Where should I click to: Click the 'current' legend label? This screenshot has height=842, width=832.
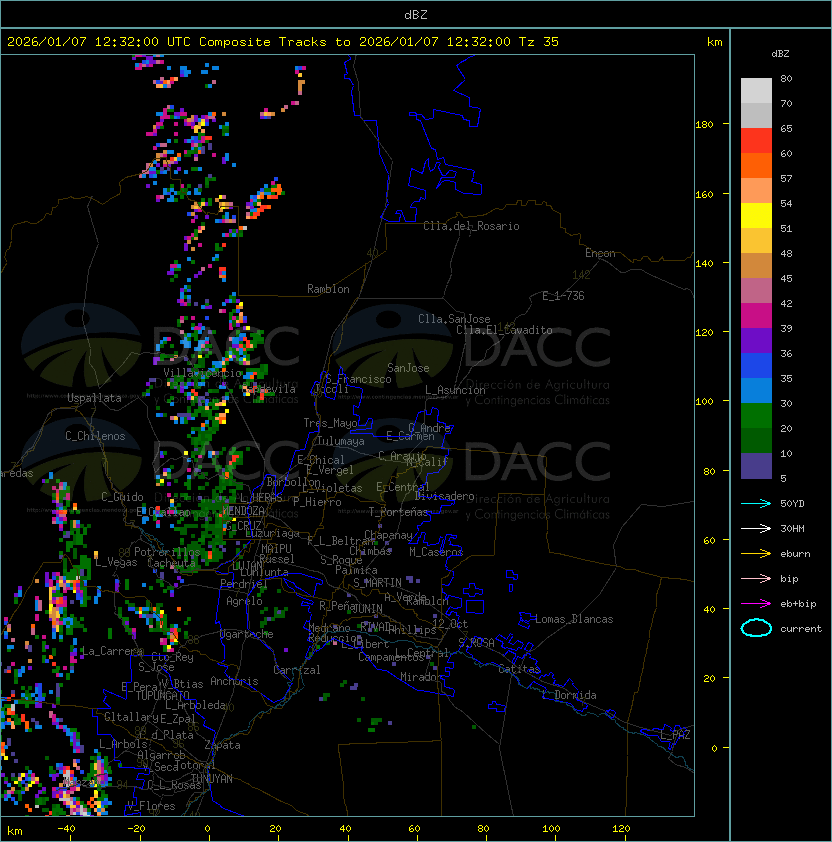pos(801,629)
